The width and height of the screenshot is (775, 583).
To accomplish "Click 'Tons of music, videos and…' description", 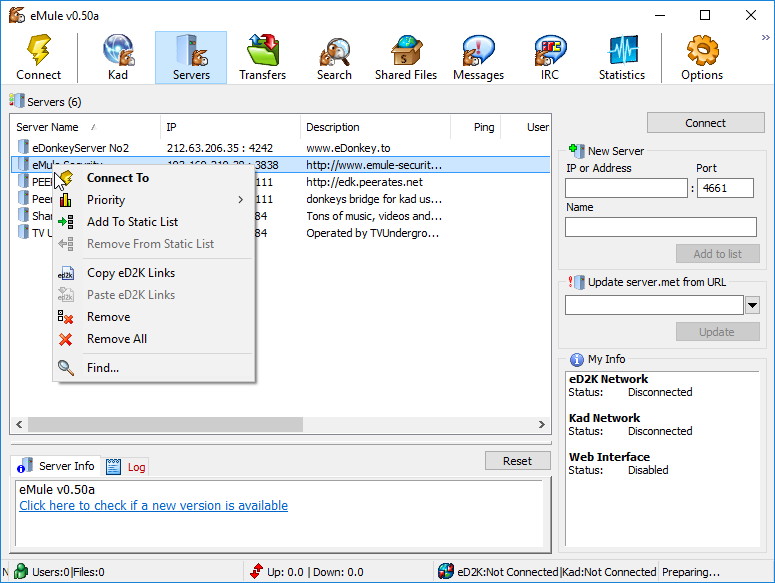I will click(374, 216).
